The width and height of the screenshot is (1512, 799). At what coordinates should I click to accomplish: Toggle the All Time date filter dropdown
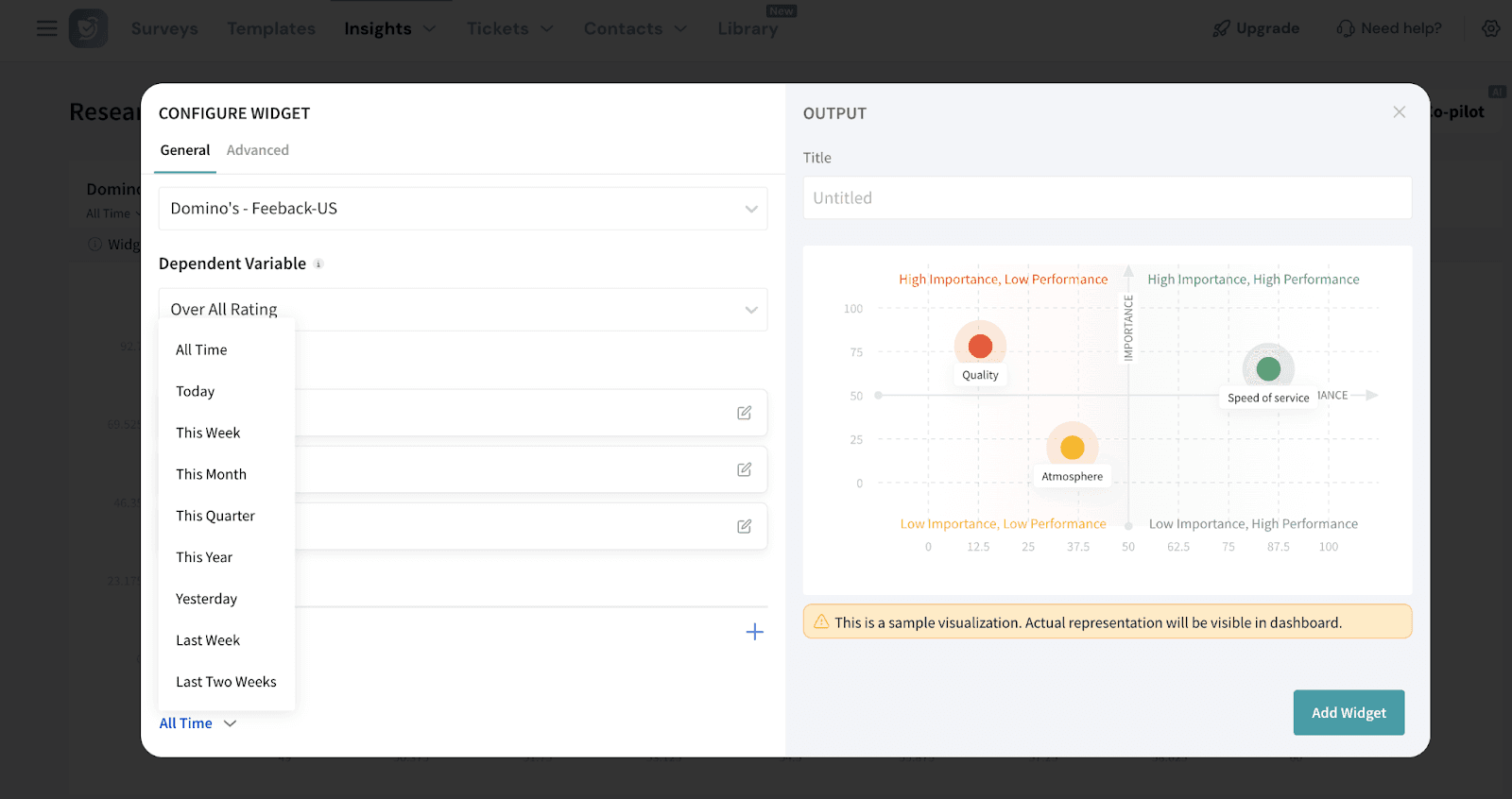coord(198,723)
